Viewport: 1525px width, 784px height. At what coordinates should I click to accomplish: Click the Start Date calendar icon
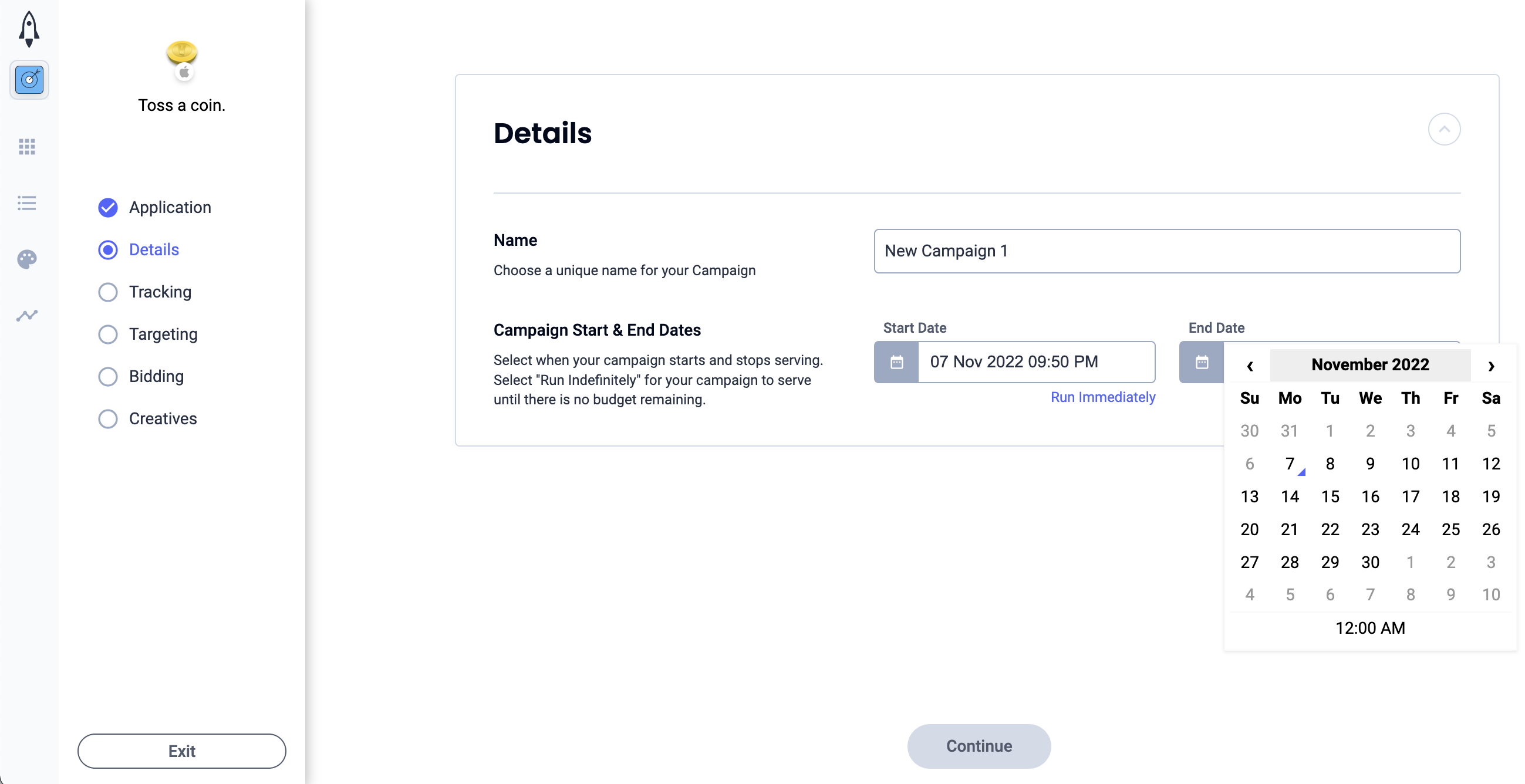896,362
